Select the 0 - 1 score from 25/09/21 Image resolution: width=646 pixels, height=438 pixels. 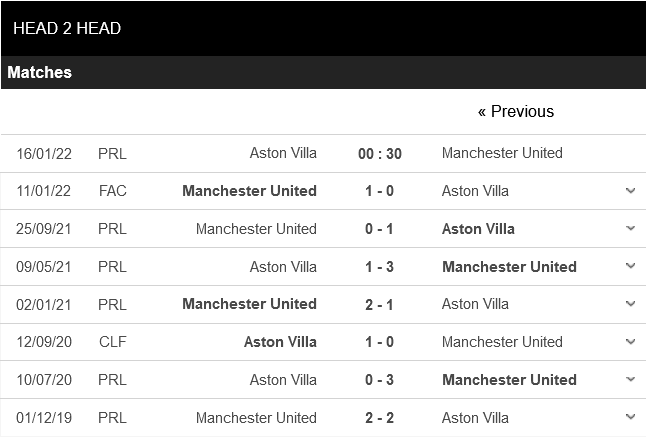pyautogui.click(x=379, y=229)
